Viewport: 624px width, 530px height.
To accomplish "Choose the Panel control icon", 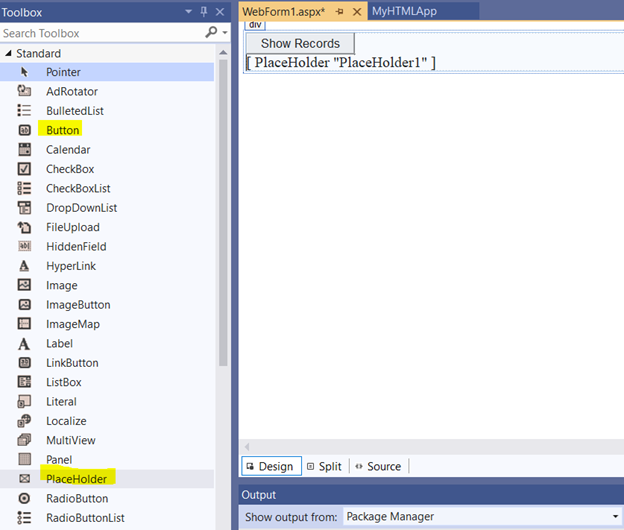I will (24, 459).
